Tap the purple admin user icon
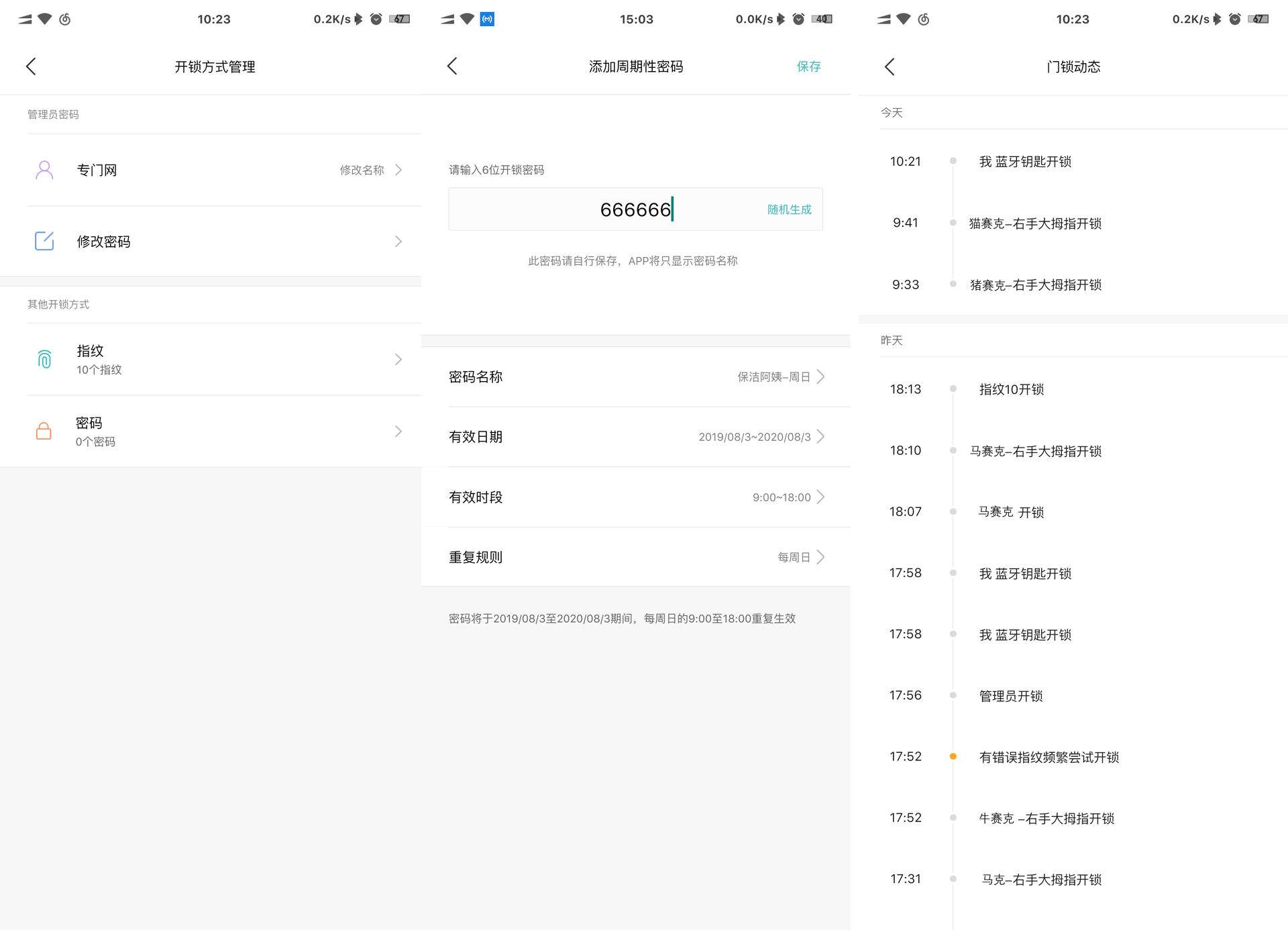The height and width of the screenshot is (930, 1288). pyautogui.click(x=44, y=170)
